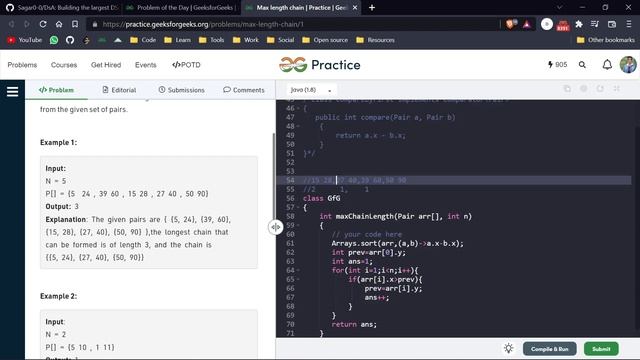Open the user profile avatar
Screen dimensions: 640x360
[x=628, y=65]
